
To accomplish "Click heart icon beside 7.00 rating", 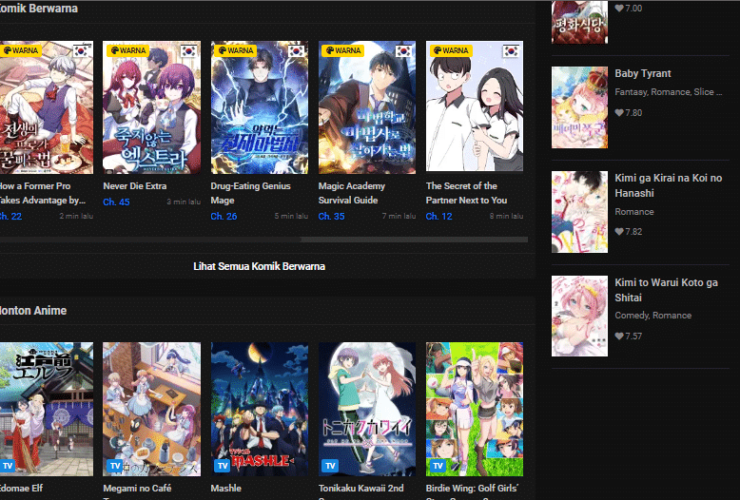I will [x=619, y=8].
